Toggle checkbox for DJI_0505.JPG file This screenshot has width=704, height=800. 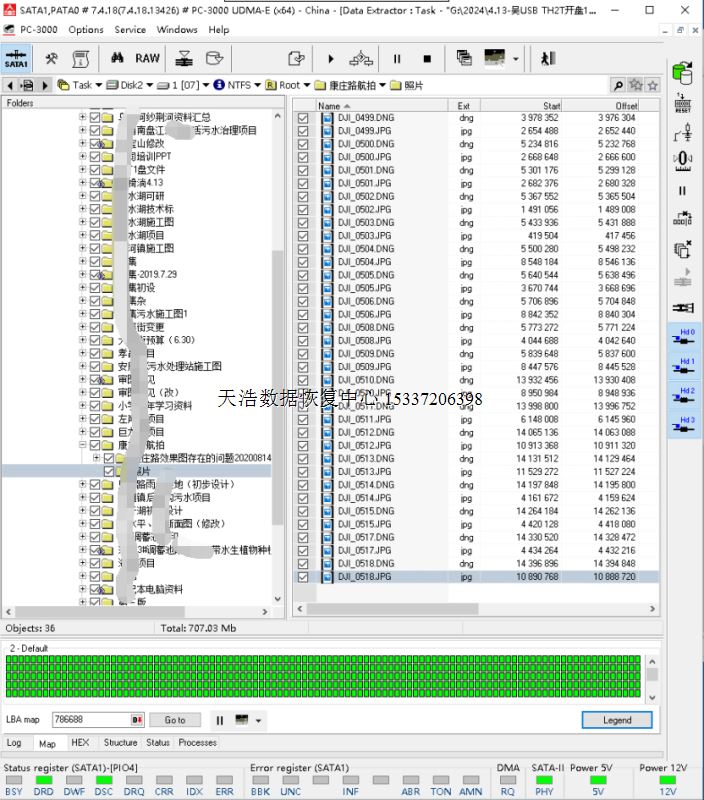point(304,289)
